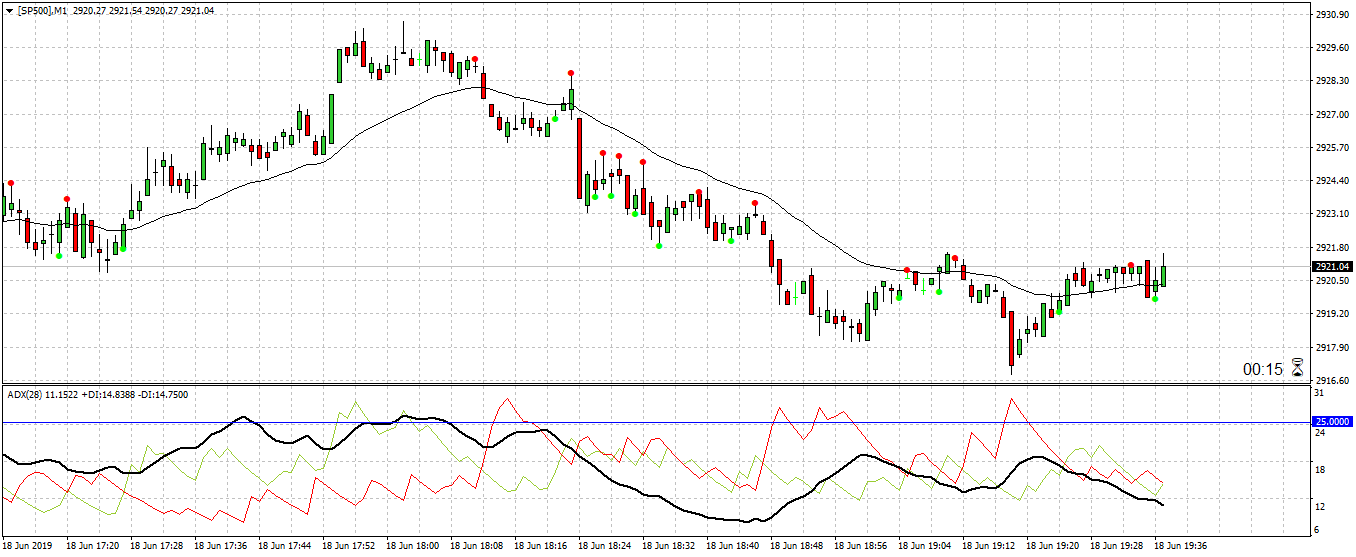Open the chart menu triangle beside [SP500]
This screenshot has width=1356, height=557.
9,10
